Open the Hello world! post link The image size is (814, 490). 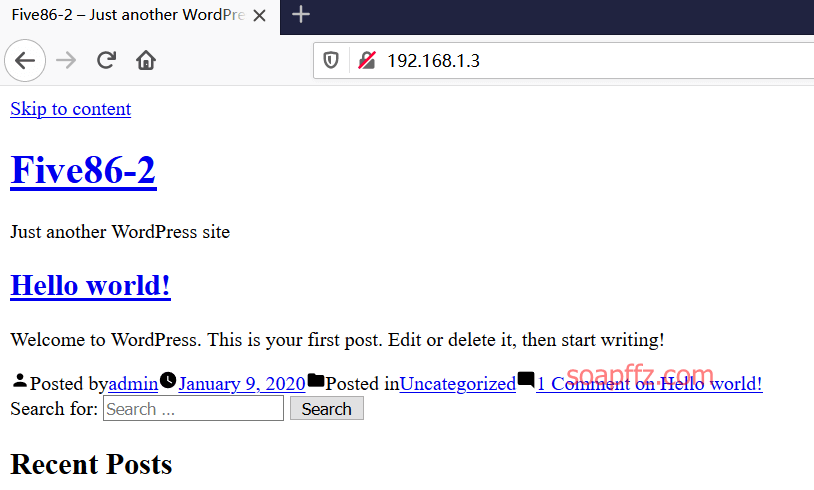click(x=90, y=285)
